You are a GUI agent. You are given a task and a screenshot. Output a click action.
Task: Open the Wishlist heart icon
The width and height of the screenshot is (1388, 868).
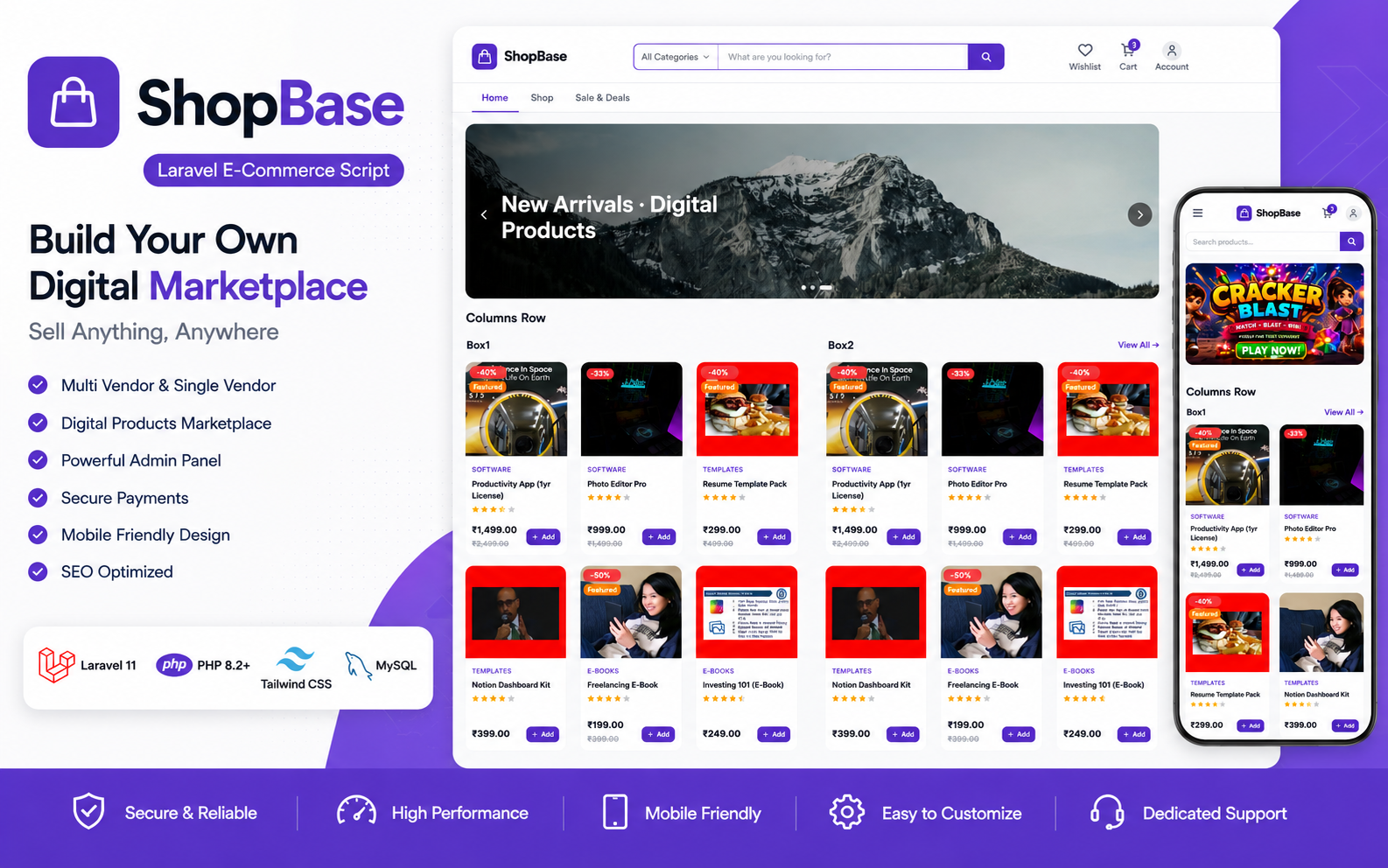point(1084,51)
